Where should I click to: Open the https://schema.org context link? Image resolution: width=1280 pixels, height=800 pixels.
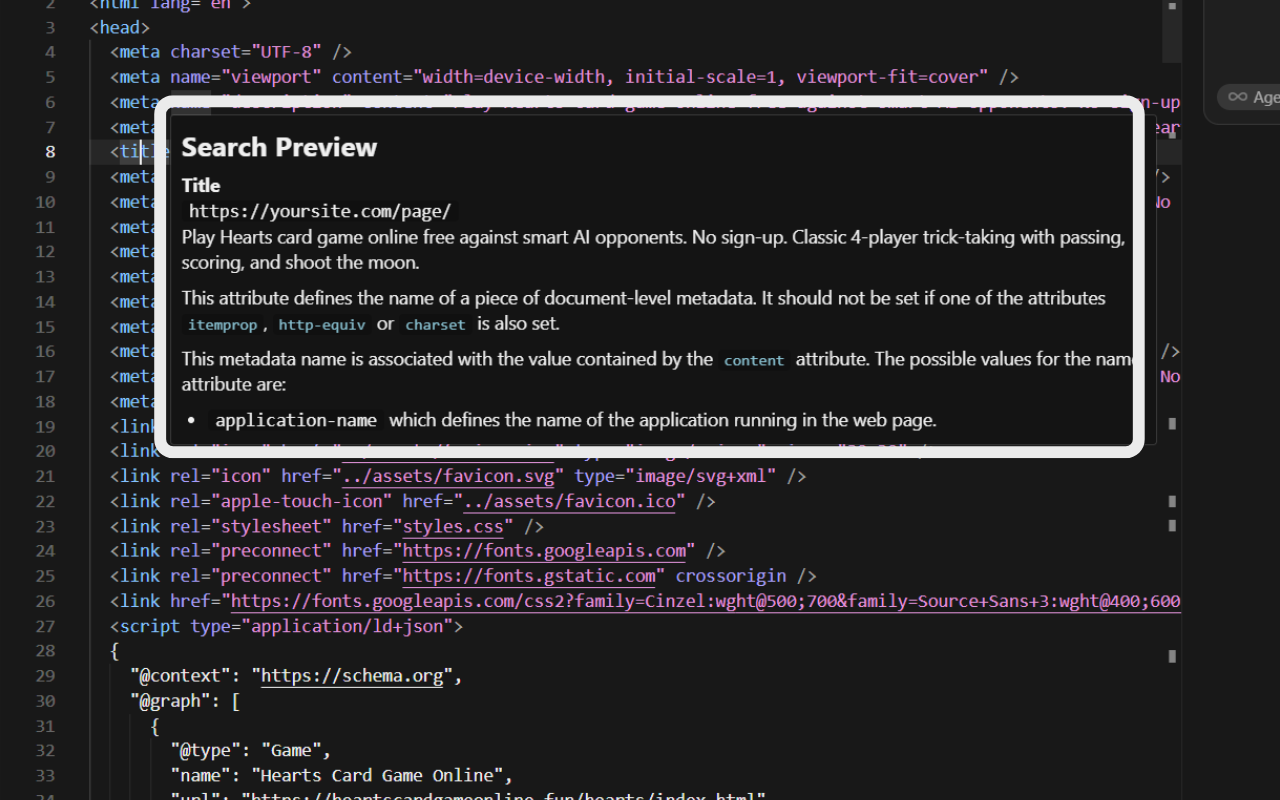[352, 676]
